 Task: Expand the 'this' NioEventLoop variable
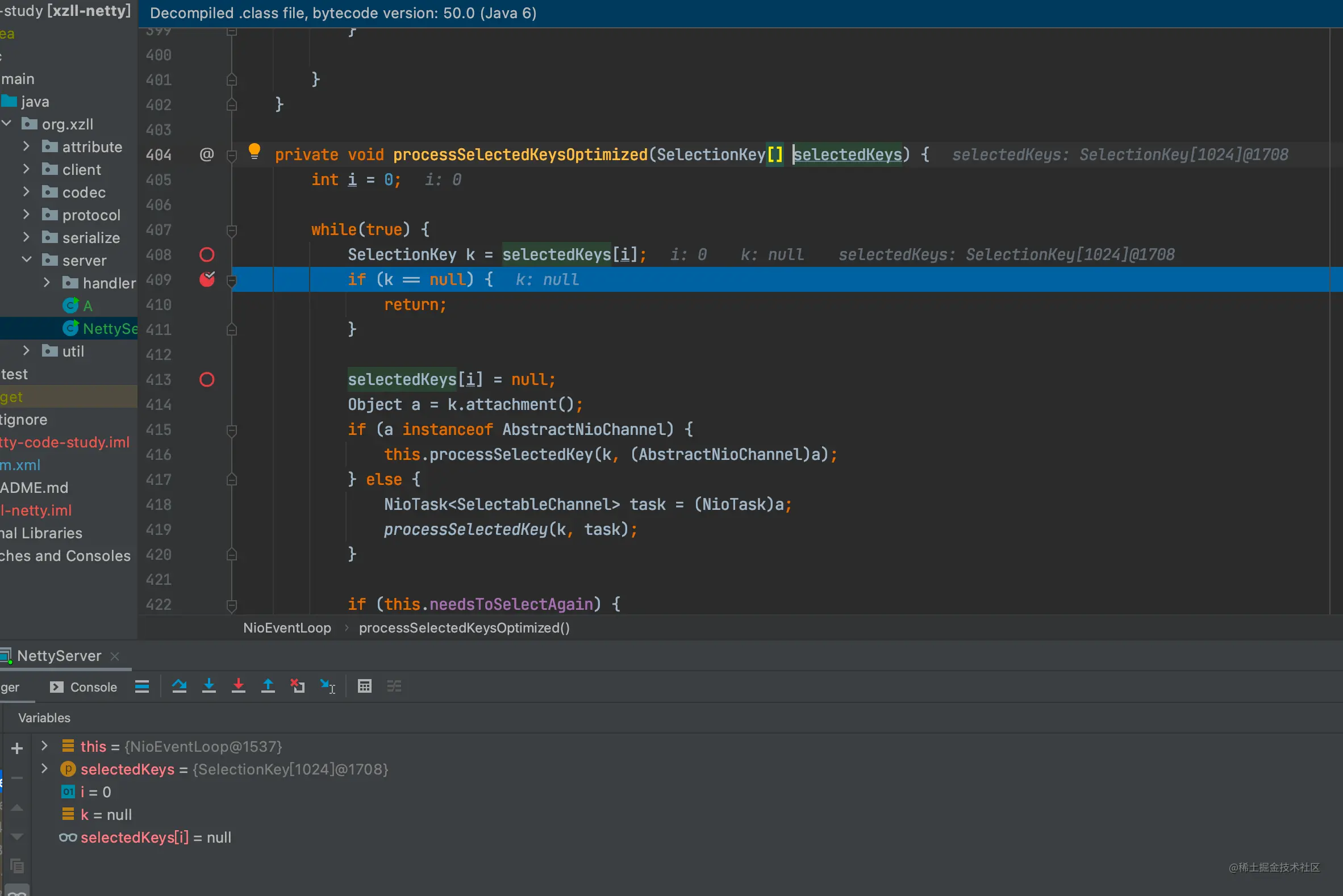pos(44,746)
